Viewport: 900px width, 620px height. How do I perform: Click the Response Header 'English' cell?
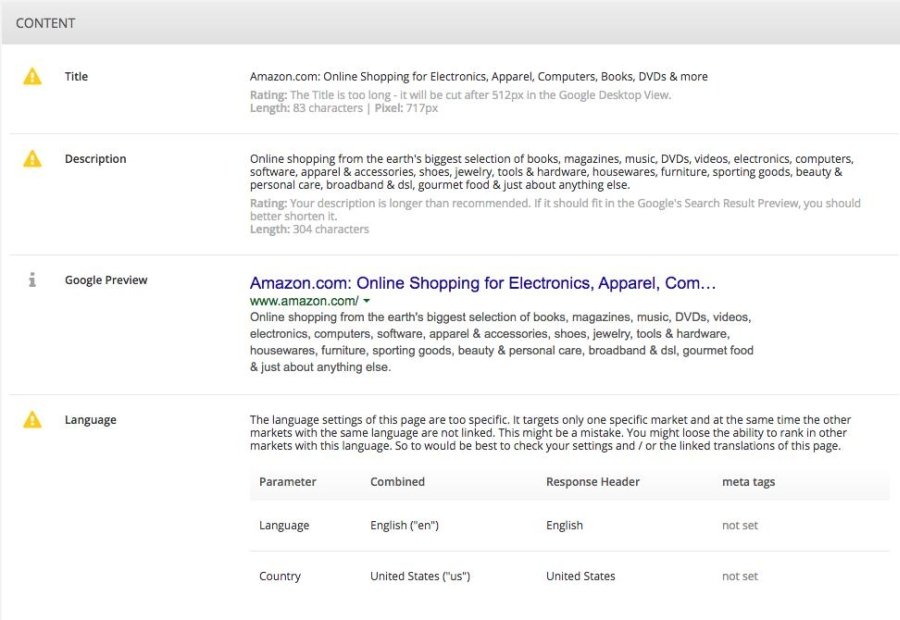tap(564, 525)
